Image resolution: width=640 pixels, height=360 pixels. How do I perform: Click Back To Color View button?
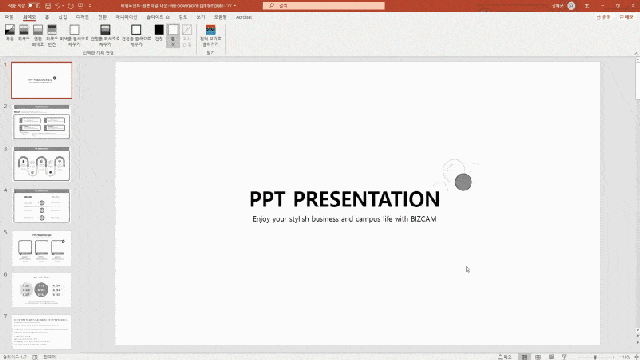[211, 35]
